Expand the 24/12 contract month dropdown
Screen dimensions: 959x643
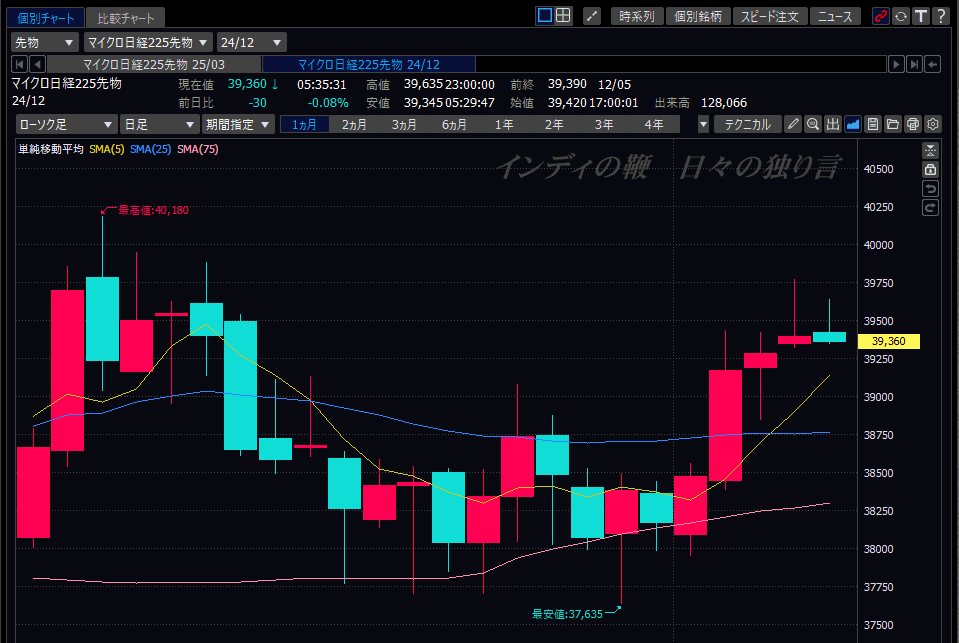coord(251,42)
